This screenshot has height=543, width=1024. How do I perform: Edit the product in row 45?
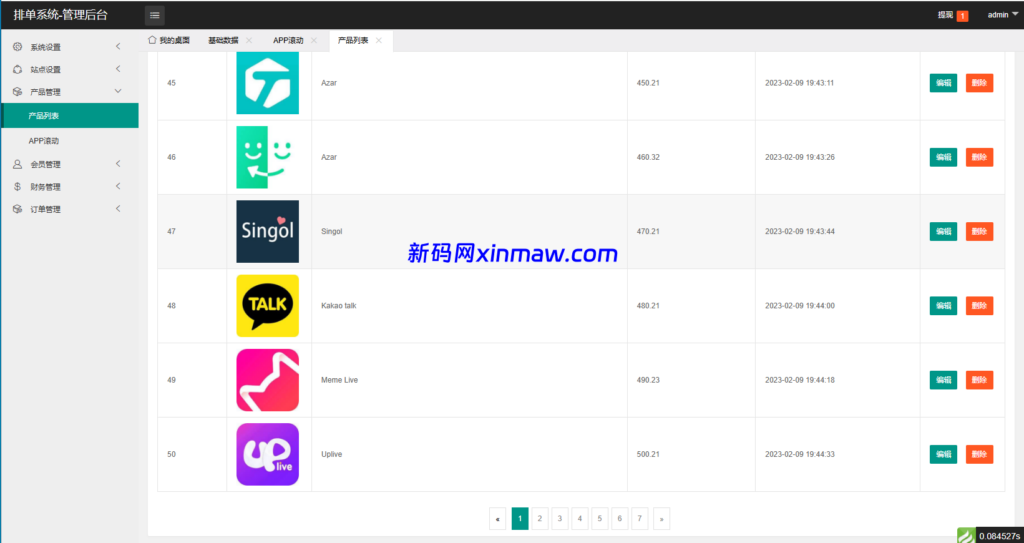943,83
